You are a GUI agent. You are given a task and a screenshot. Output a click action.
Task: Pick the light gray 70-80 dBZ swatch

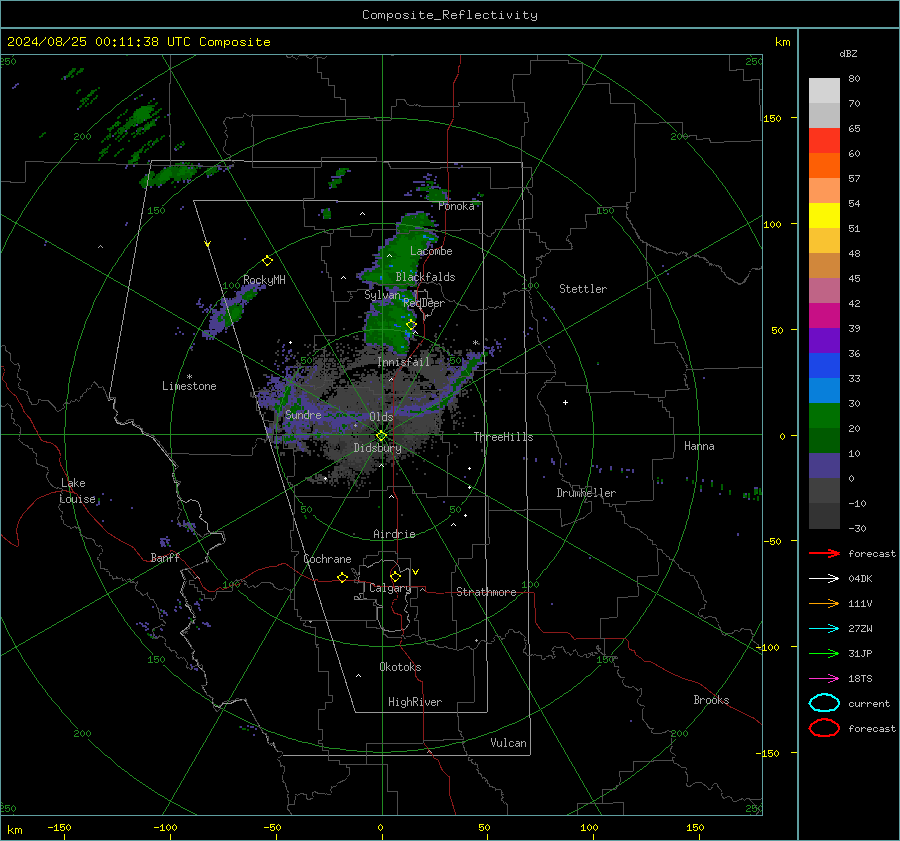(824, 91)
